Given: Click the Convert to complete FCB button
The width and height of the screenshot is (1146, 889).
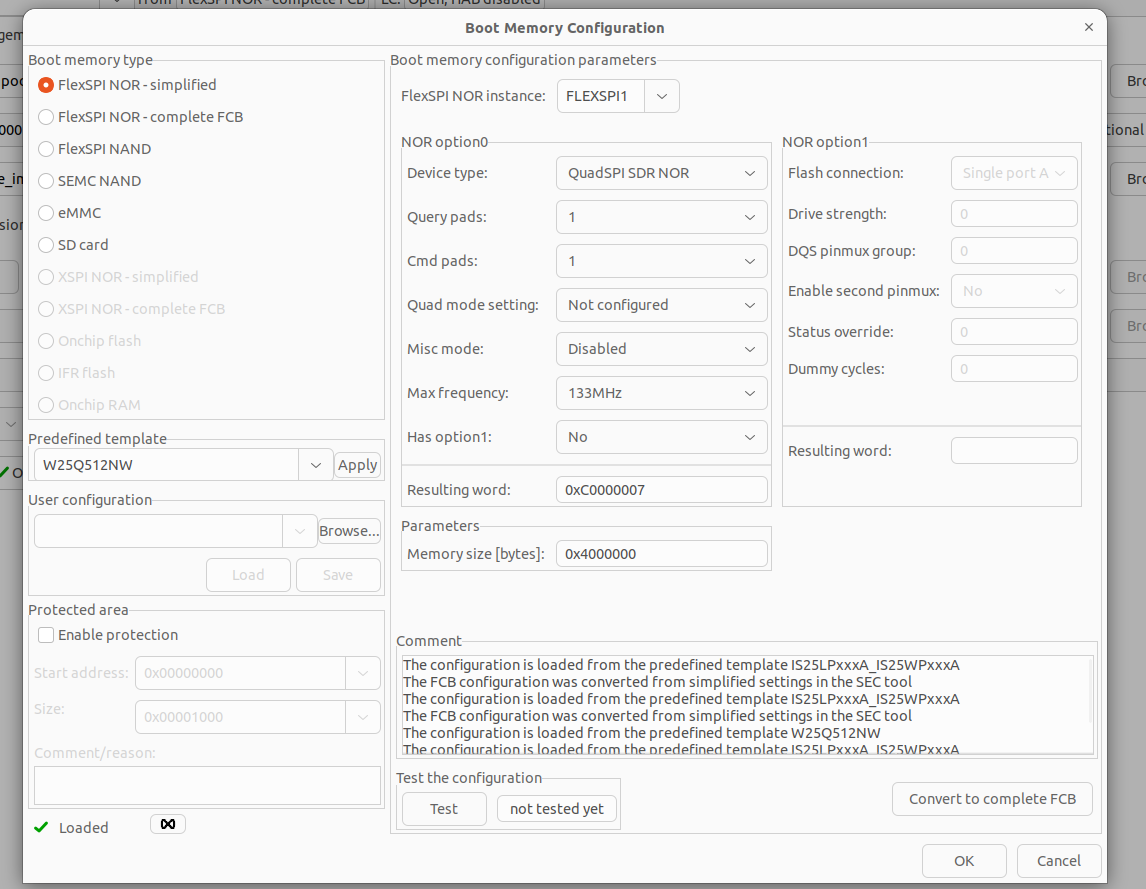Looking at the screenshot, I should click(992, 799).
